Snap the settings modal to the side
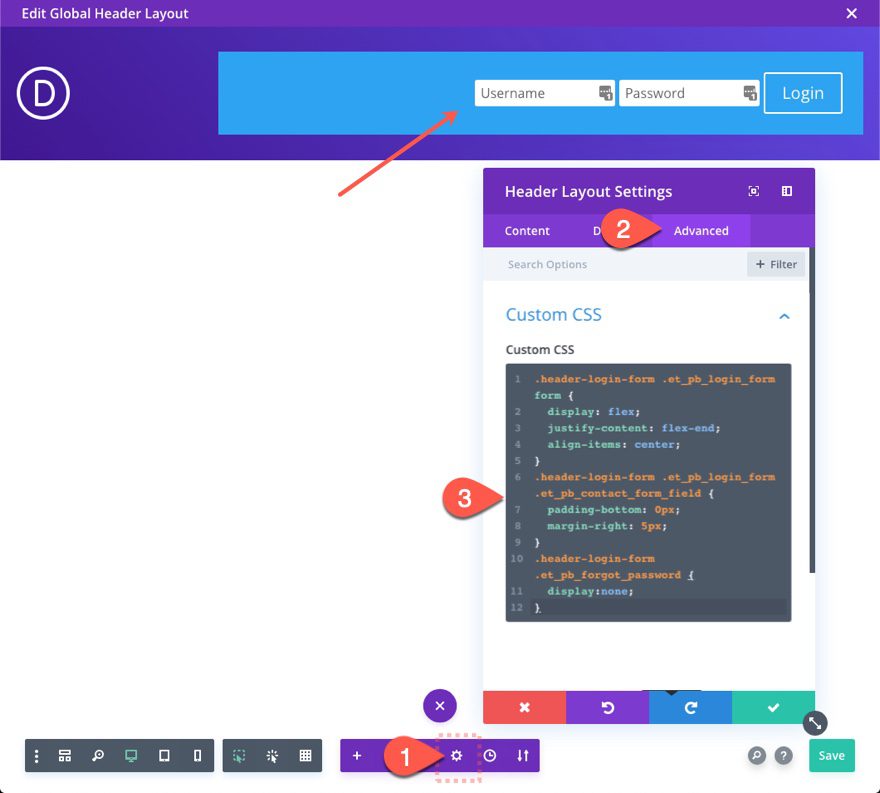Viewport: 880px width, 793px height. 786,191
